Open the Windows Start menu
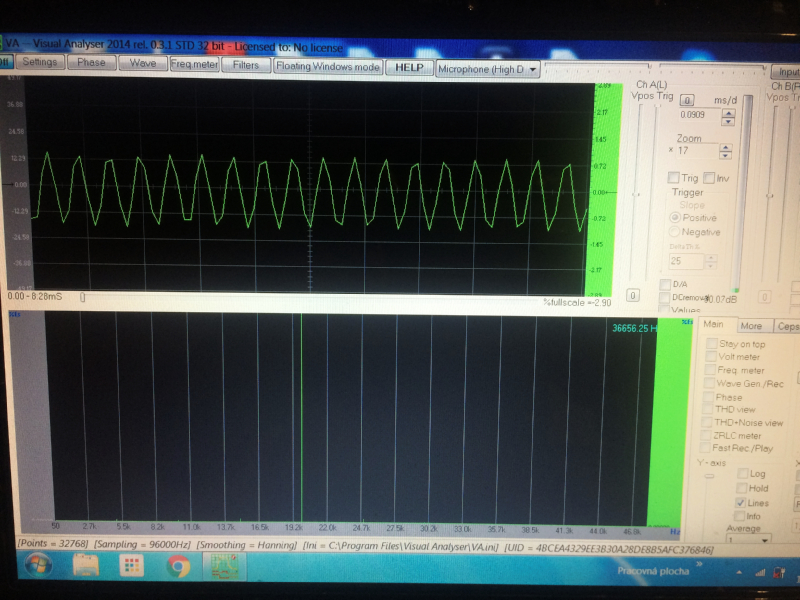The width and height of the screenshot is (800, 600). coord(39,566)
